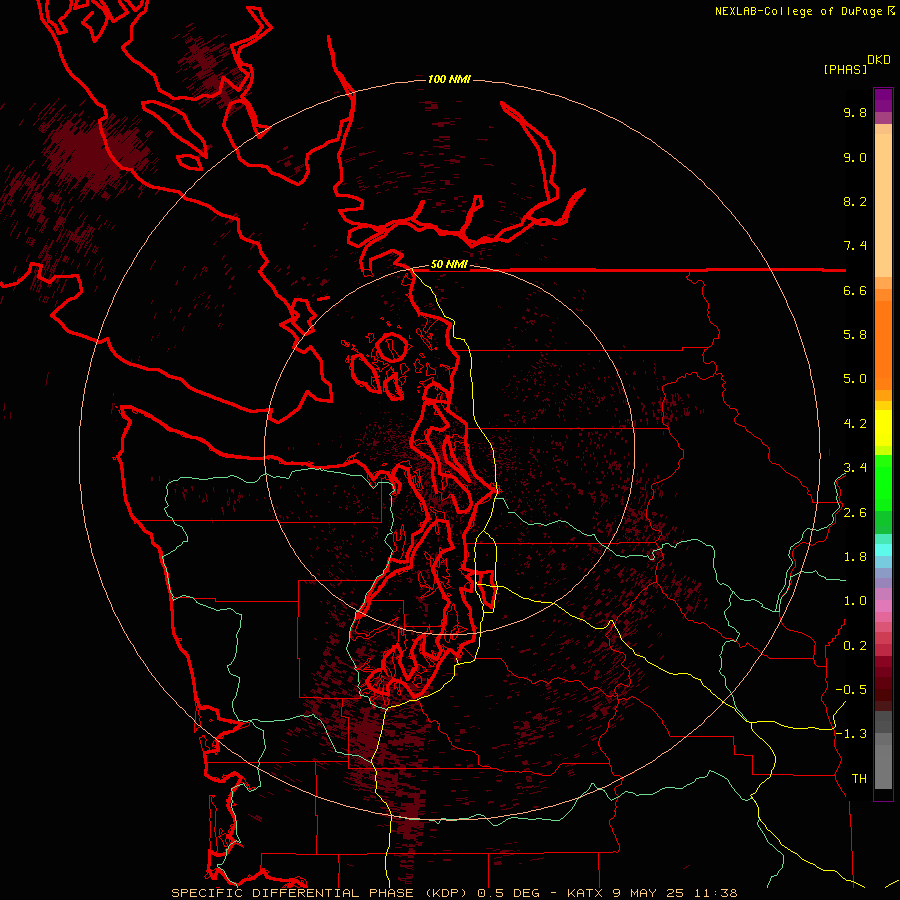Click the 7.4 legend value
This screenshot has width=900, height=900.
click(x=855, y=246)
